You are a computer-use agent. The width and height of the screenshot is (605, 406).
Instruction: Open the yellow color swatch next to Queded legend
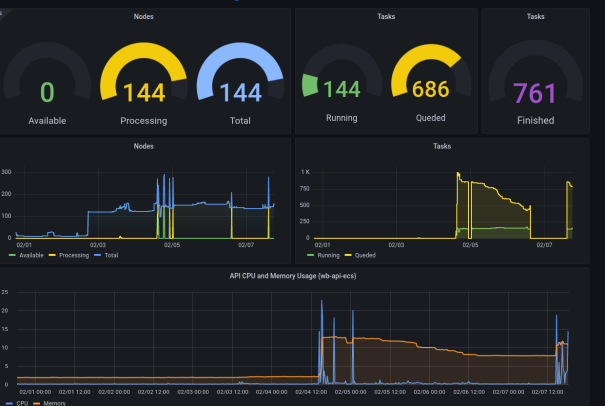coord(348,255)
